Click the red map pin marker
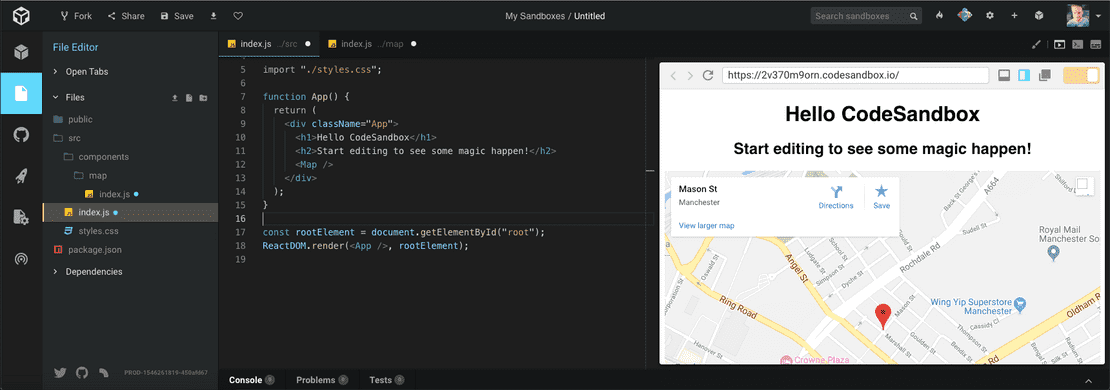 pos(883,316)
